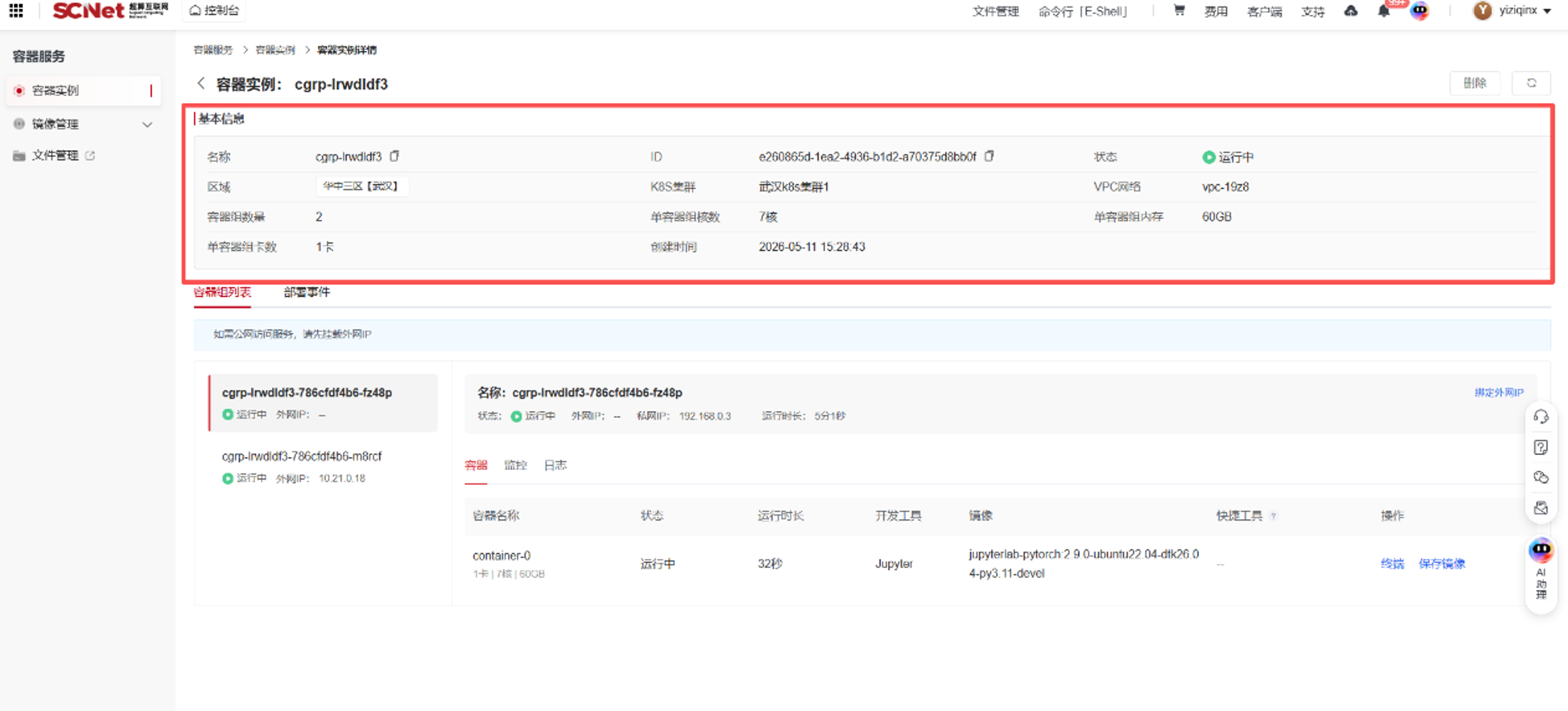Image resolution: width=1568 pixels, height=711 pixels.
Task: Click the creation time 2026-05-11 15:28:43
Action: click(812, 247)
